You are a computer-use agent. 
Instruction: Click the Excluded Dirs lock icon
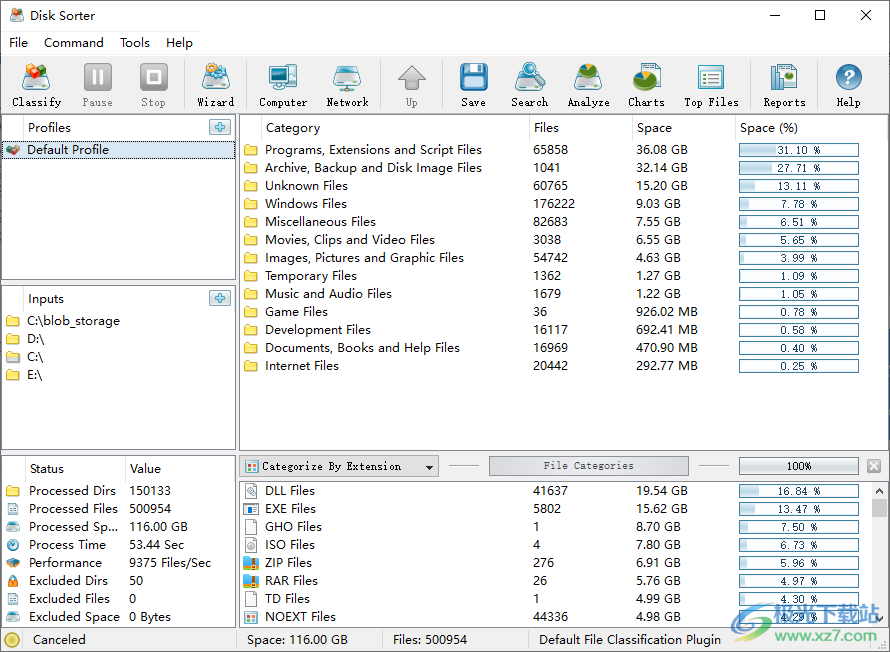pos(13,581)
